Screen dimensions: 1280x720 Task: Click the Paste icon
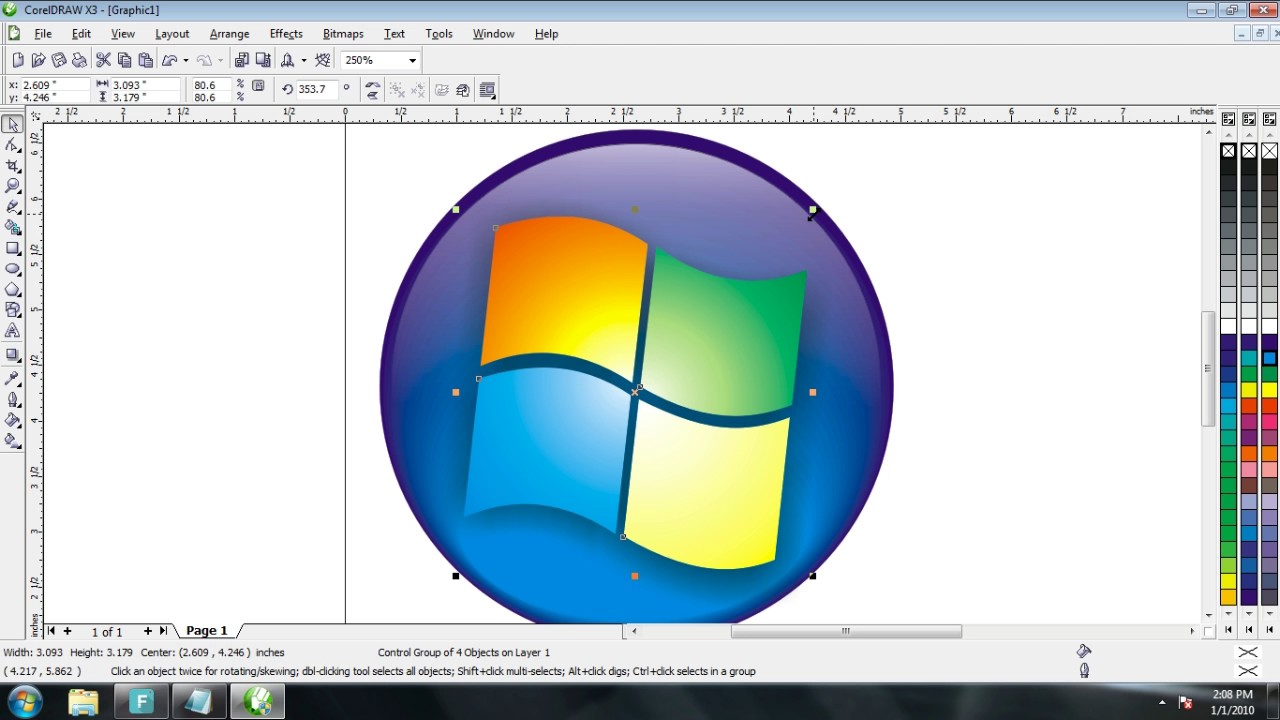point(145,60)
